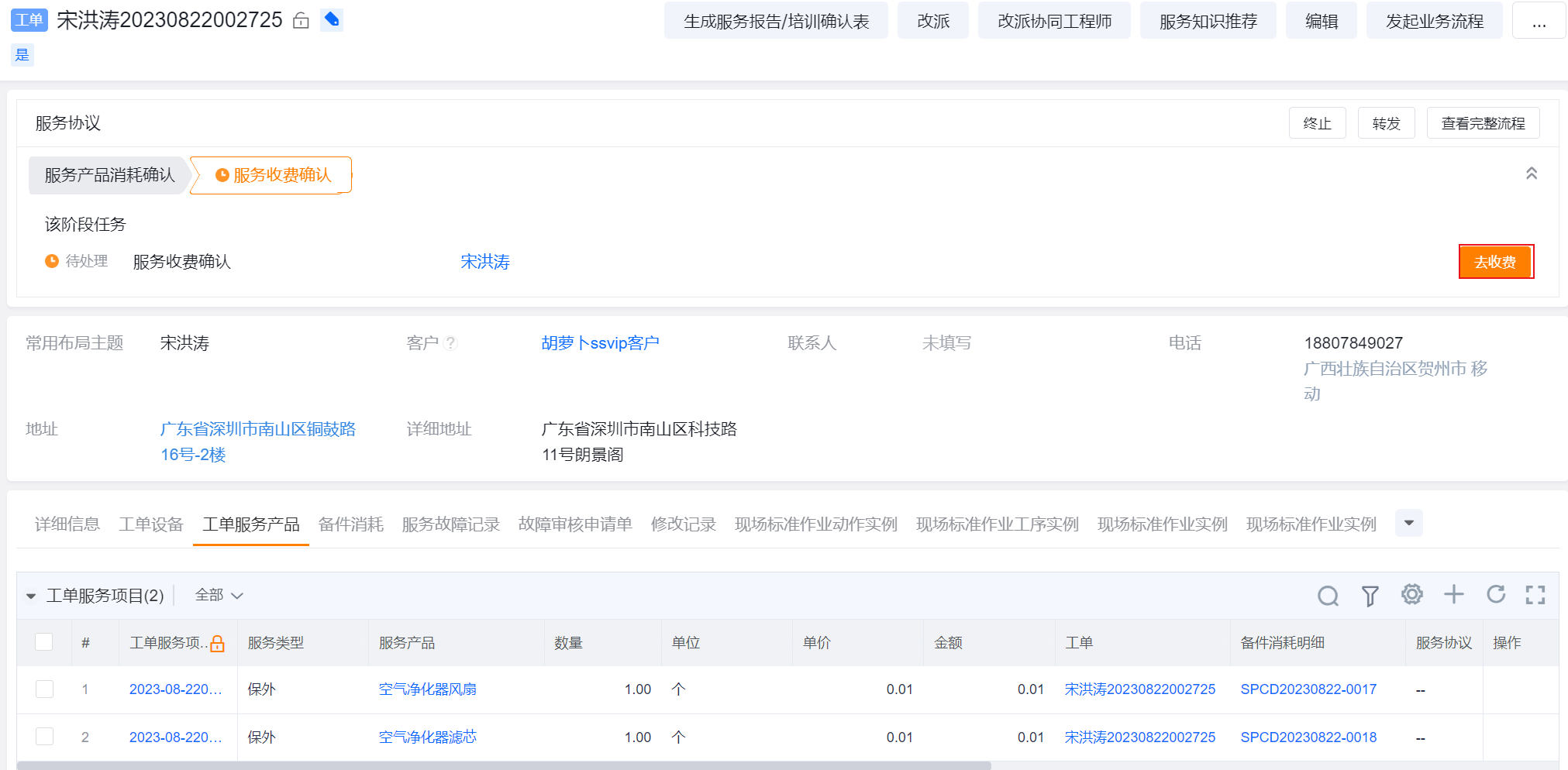Image resolution: width=1568 pixels, height=770 pixels.
Task: Open the 备件消耗 tab
Action: [351, 524]
